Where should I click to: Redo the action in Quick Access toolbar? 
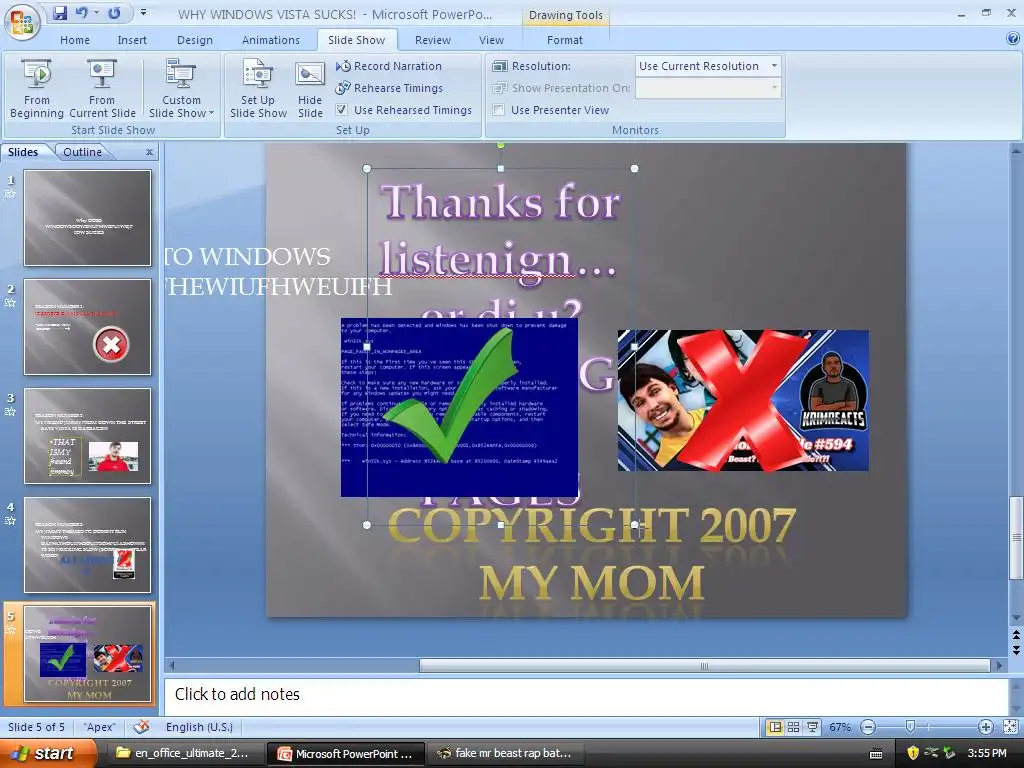(114, 12)
